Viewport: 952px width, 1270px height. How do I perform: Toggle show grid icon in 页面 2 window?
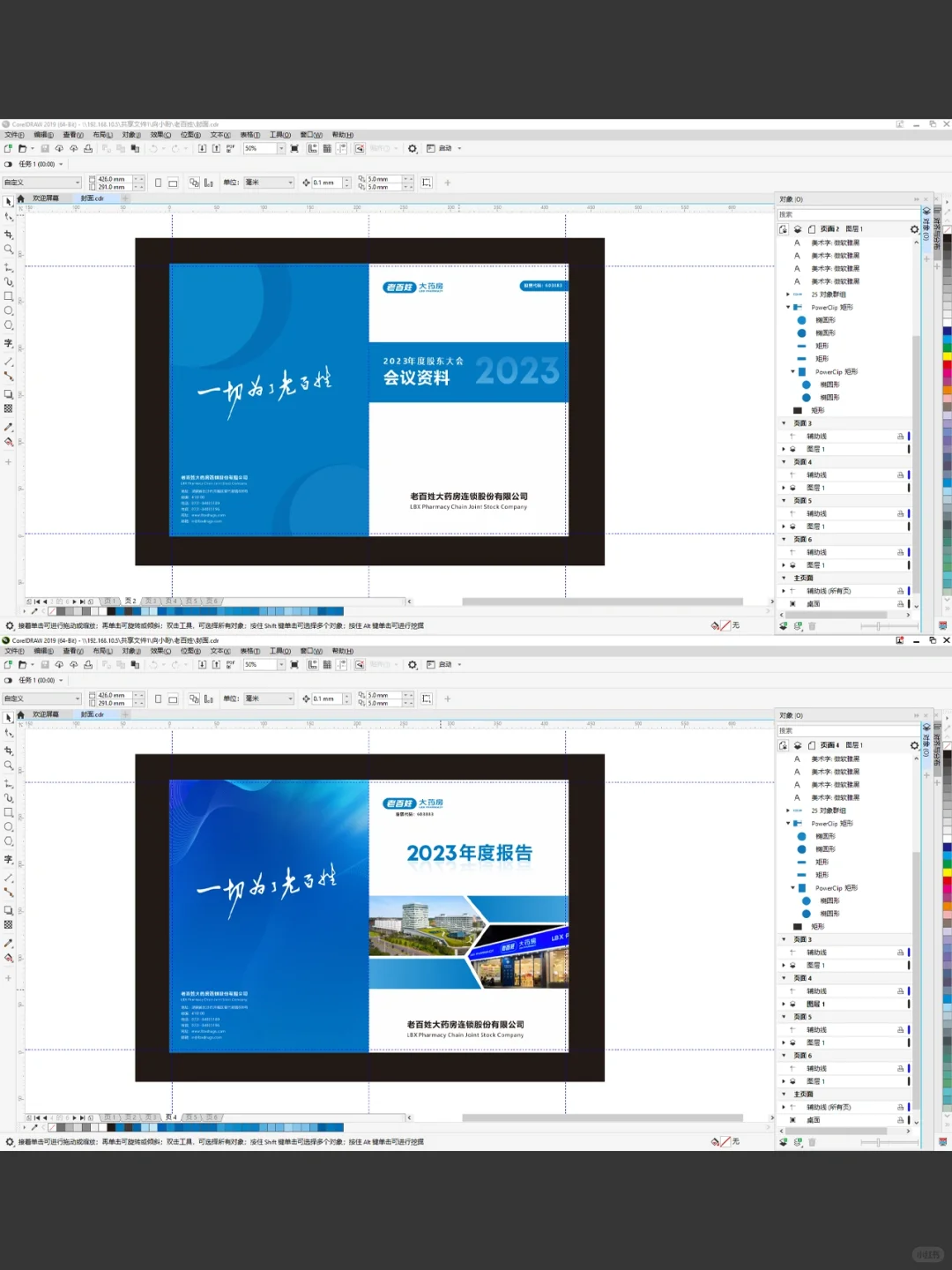tap(327, 148)
